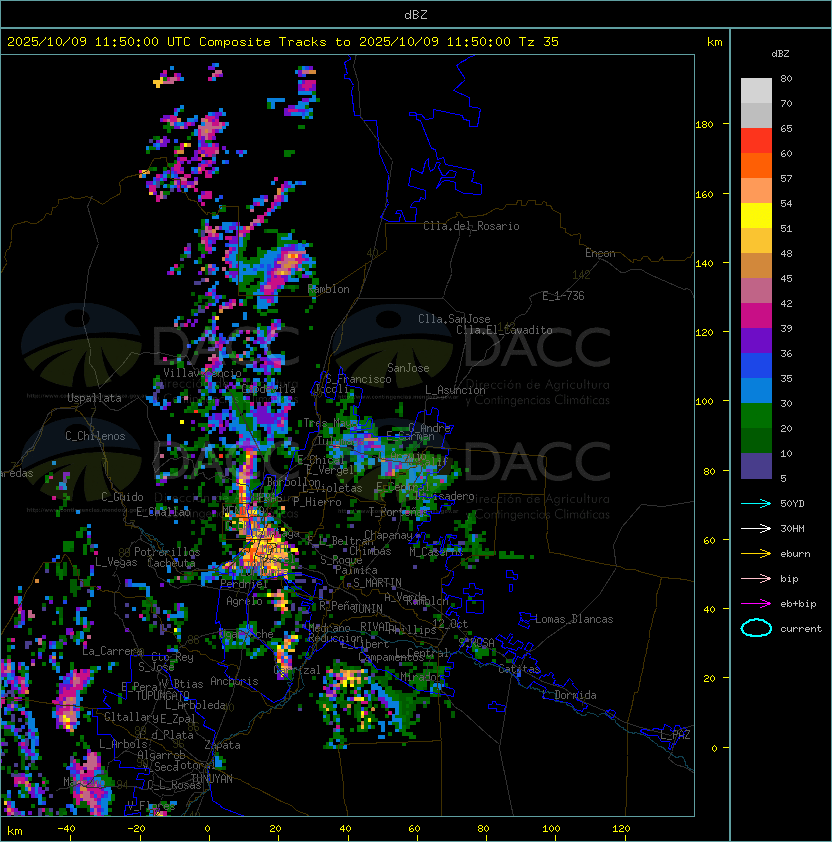Click the 'Lomas_Blancas' place label
Image resolution: width=832 pixels, height=842 pixels.
[574, 619]
